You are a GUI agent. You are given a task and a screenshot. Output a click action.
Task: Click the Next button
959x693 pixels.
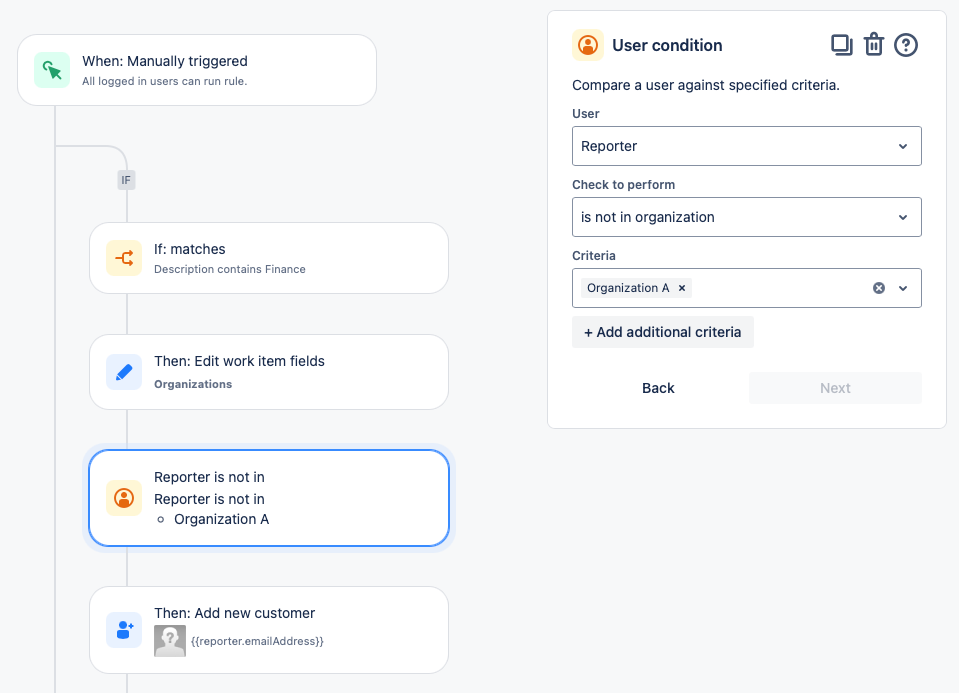click(x=835, y=388)
